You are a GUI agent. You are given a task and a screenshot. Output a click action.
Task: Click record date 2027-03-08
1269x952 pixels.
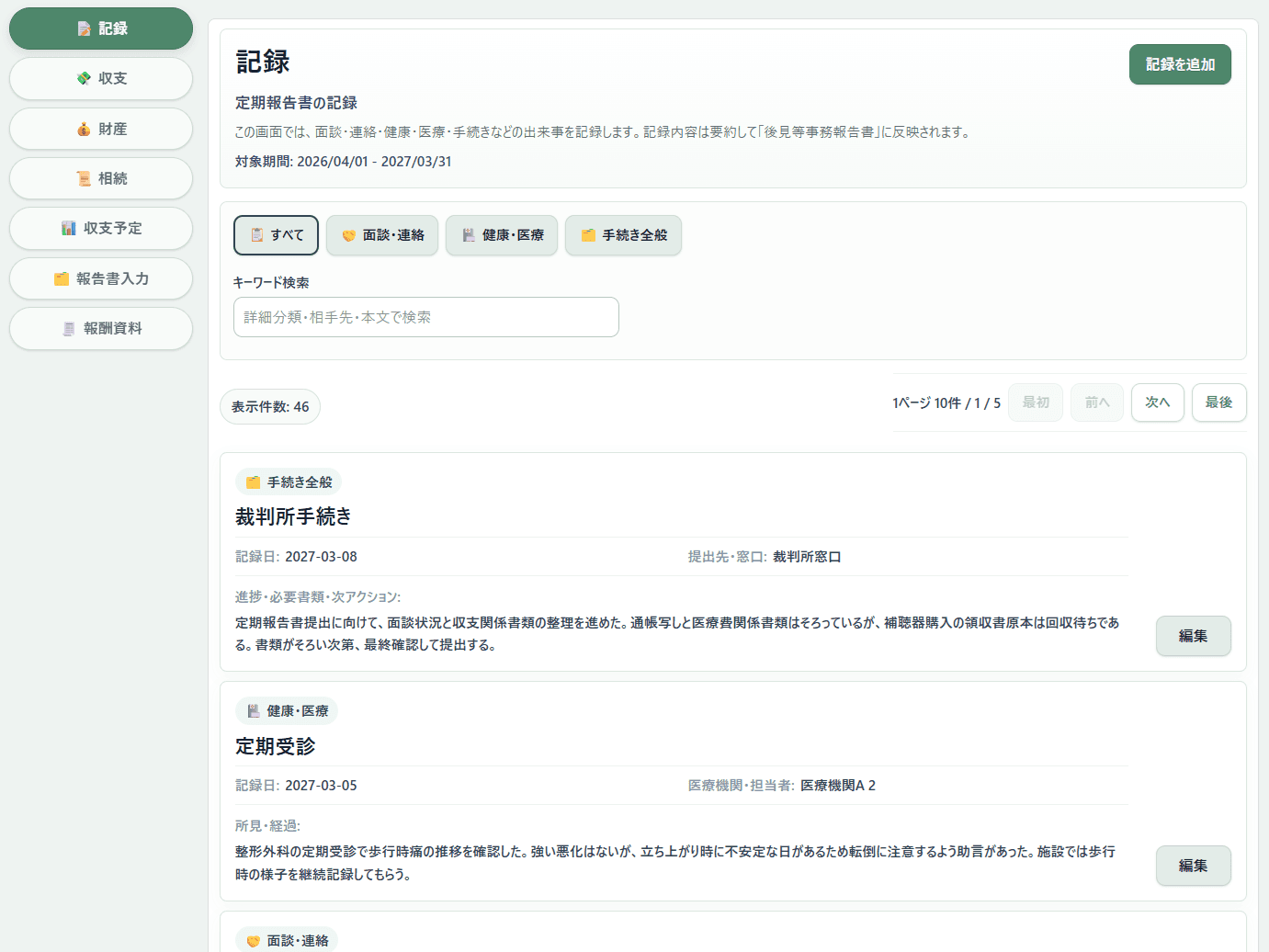[321, 557]
